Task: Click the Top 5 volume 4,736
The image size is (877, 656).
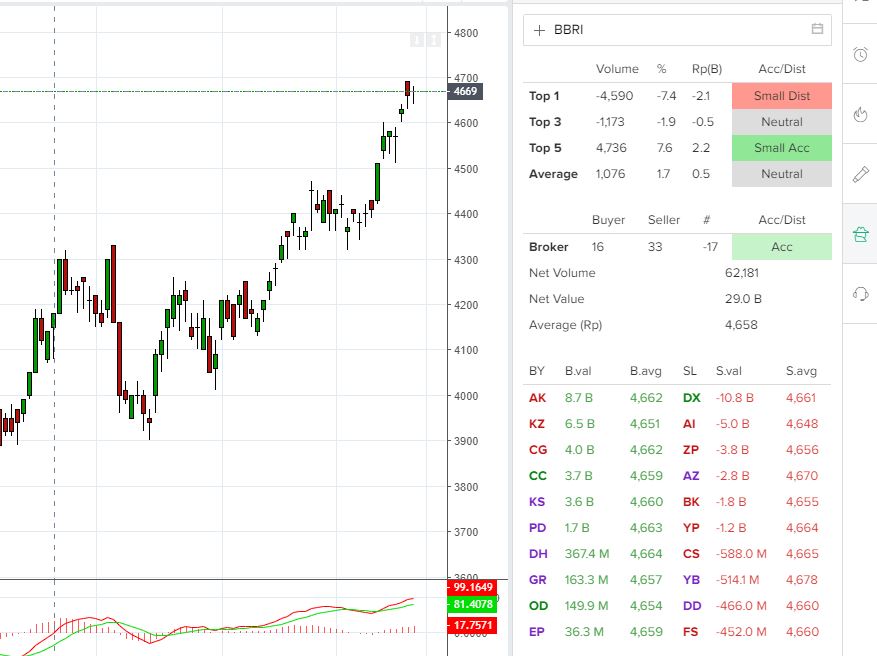Action: 611,148
